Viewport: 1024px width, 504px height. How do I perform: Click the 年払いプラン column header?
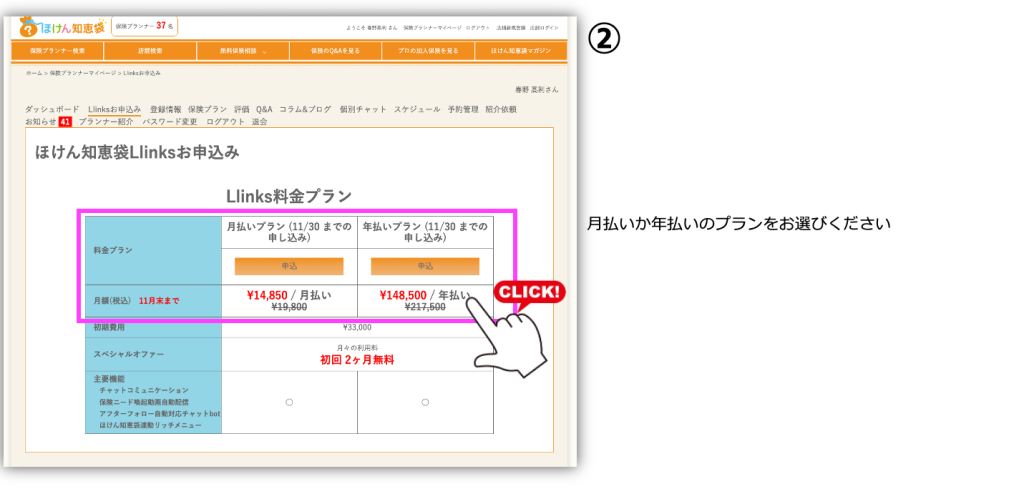[x=425, y=232]
